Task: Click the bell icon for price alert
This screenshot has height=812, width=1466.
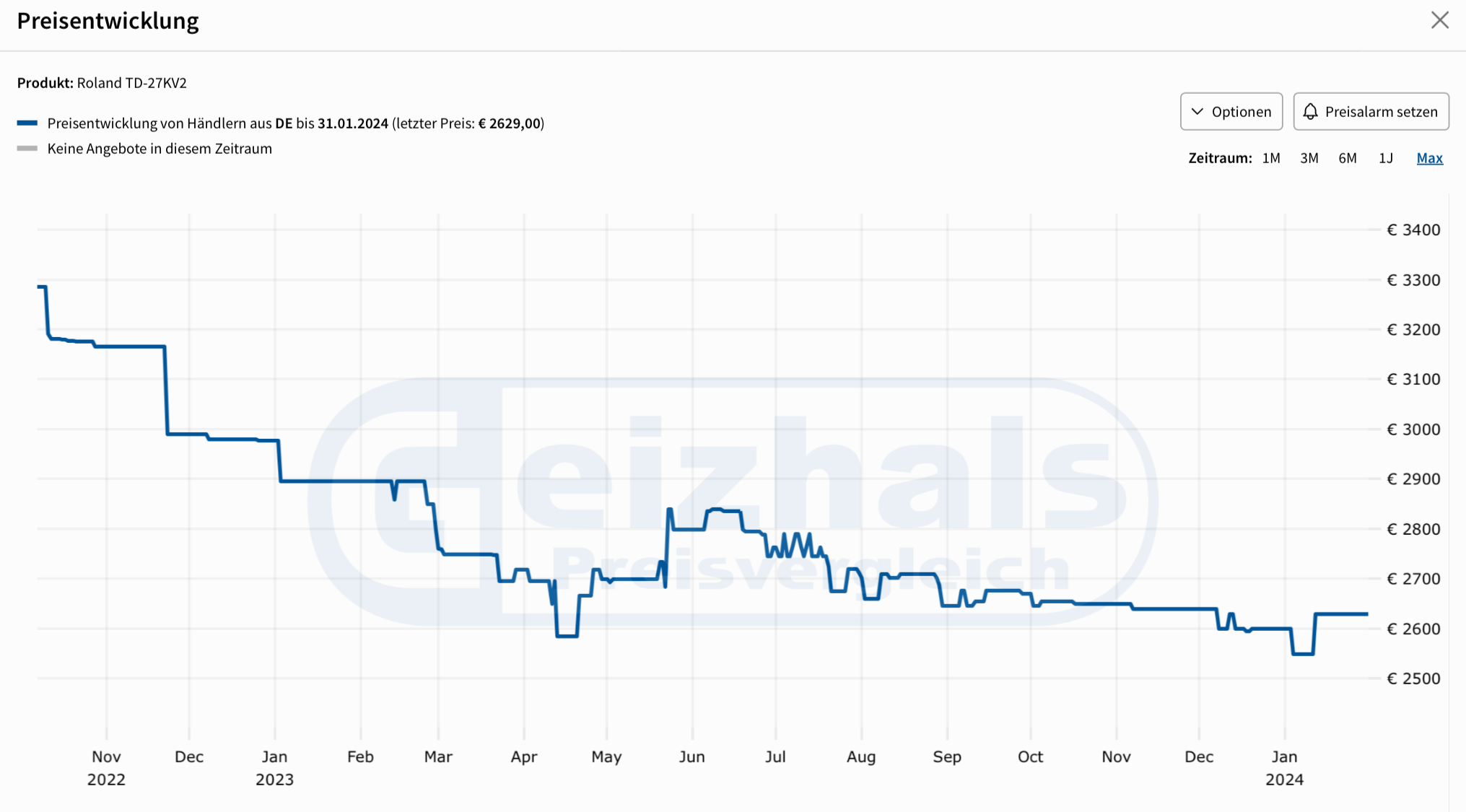Action: point(1310,111)
